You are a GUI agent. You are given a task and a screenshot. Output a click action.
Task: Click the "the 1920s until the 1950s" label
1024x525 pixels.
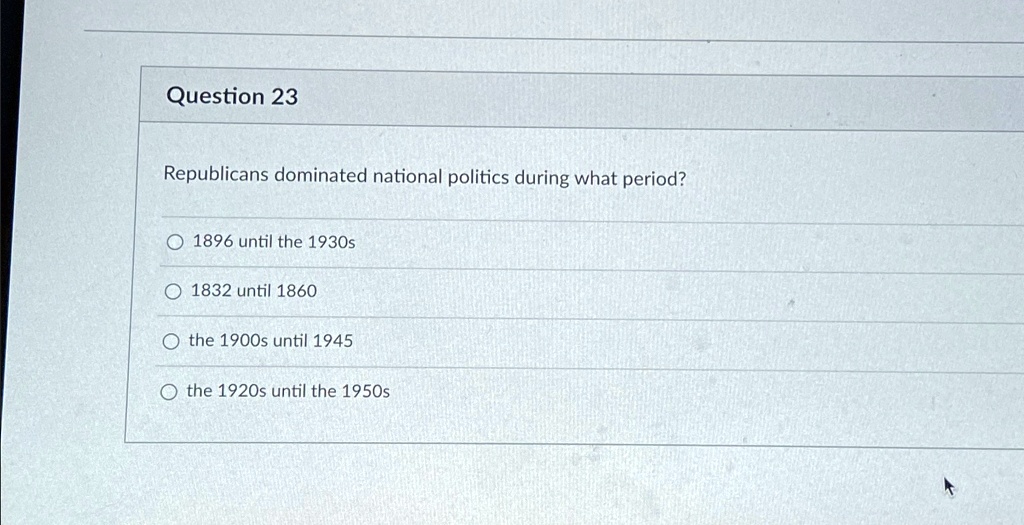288,391
